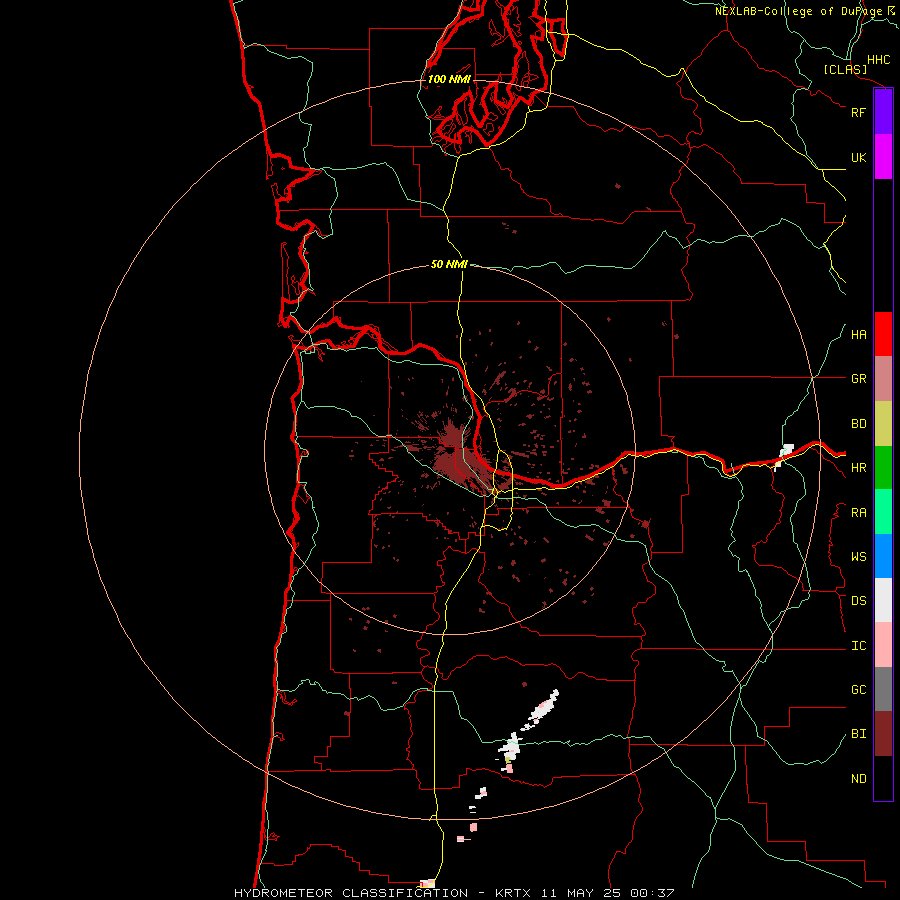Click the 50 NMI range ring label

tap(449, 264)
